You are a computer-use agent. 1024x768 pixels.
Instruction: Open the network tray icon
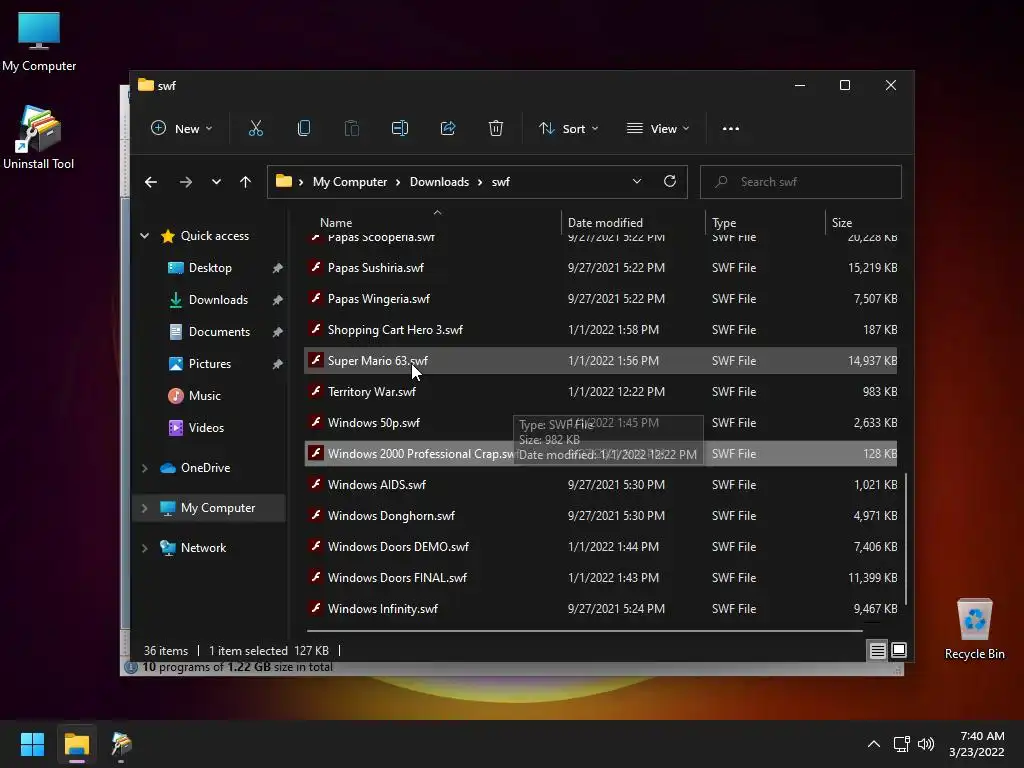[x=902, y=744]
